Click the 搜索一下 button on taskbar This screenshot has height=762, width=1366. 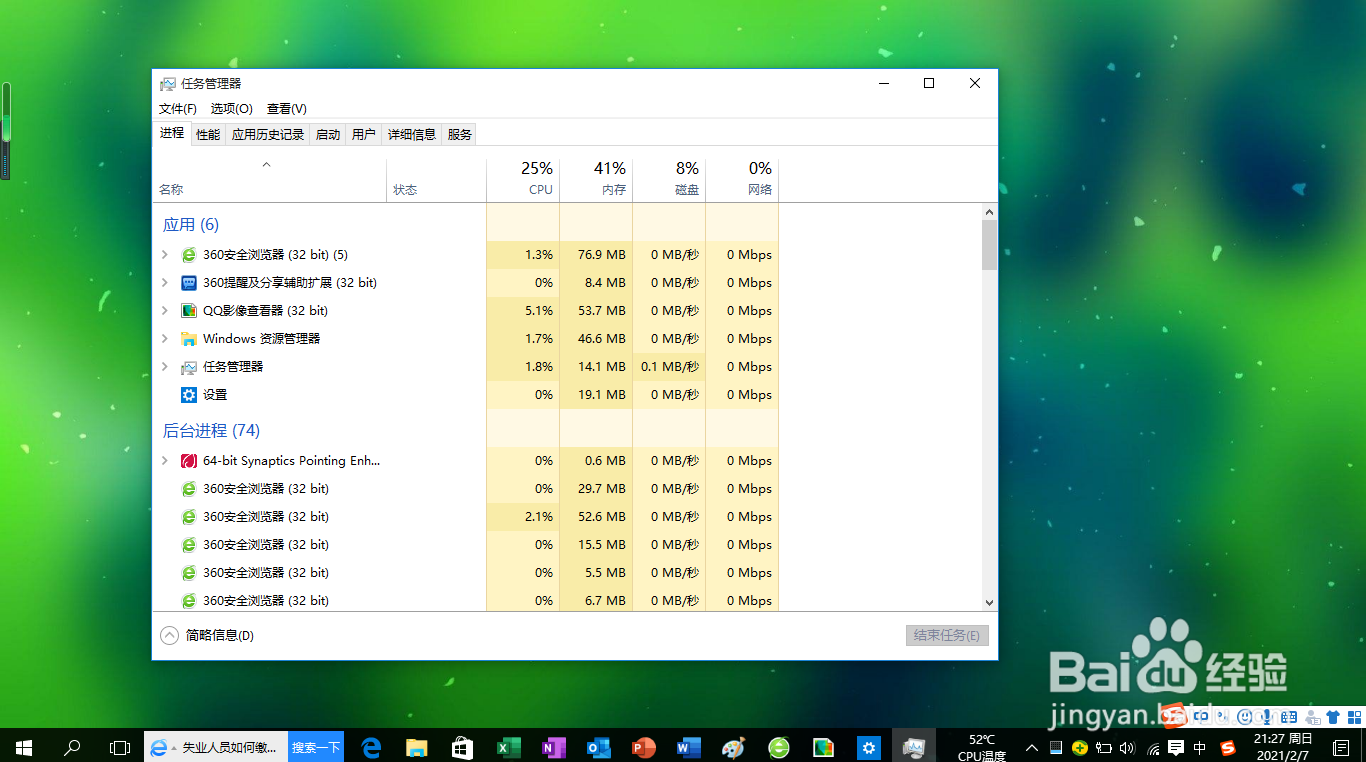(x=316, y=747)
